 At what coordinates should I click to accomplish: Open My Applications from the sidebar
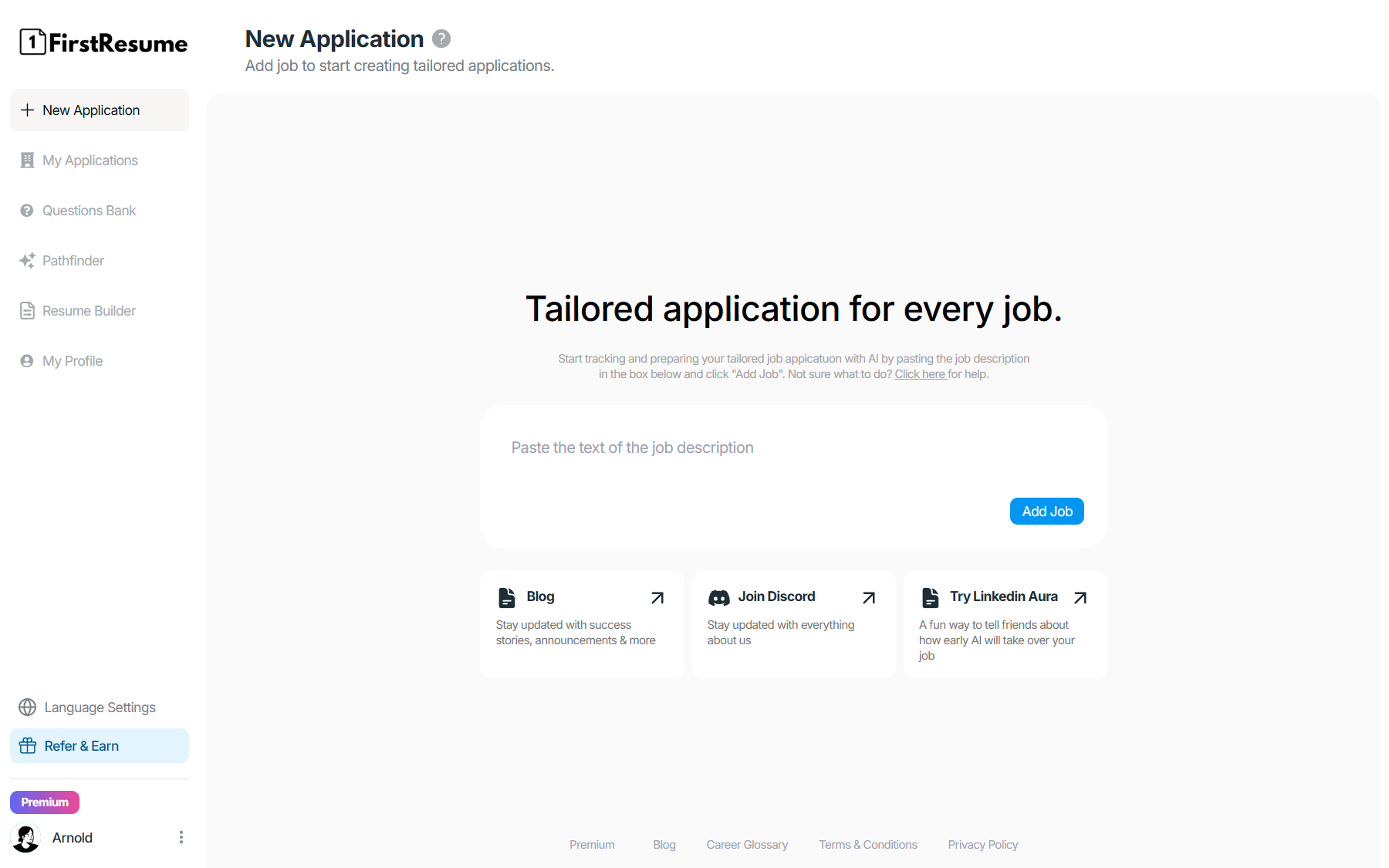(x=90, y=160)
